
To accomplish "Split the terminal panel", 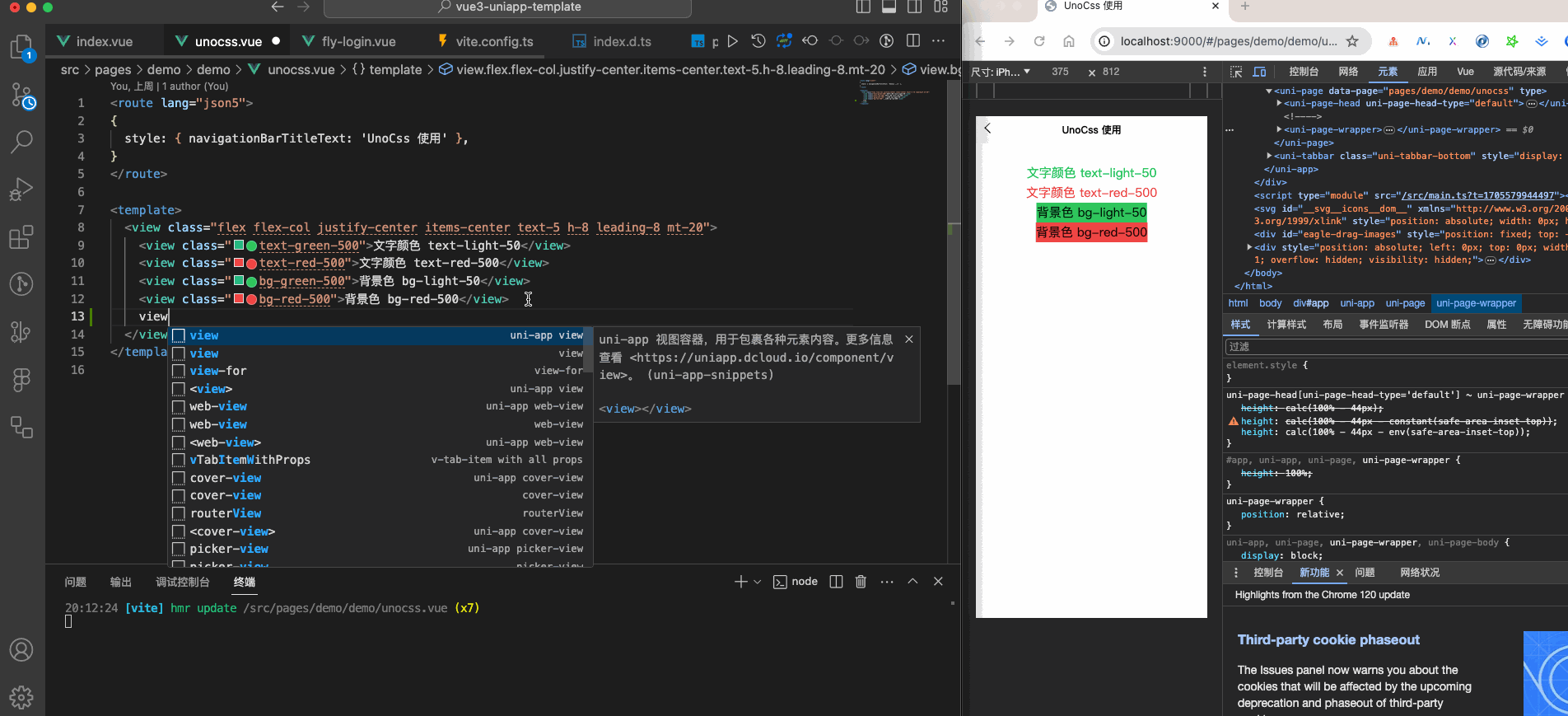I will [x=836, y=582].
